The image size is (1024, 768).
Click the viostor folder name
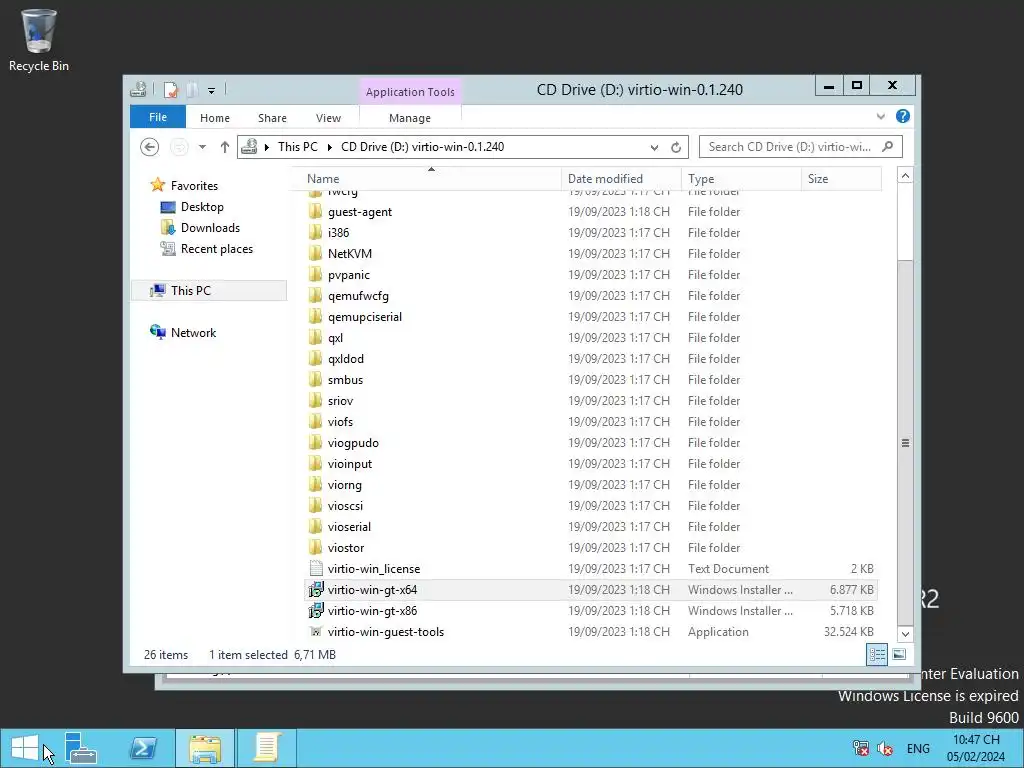point(346,547)
